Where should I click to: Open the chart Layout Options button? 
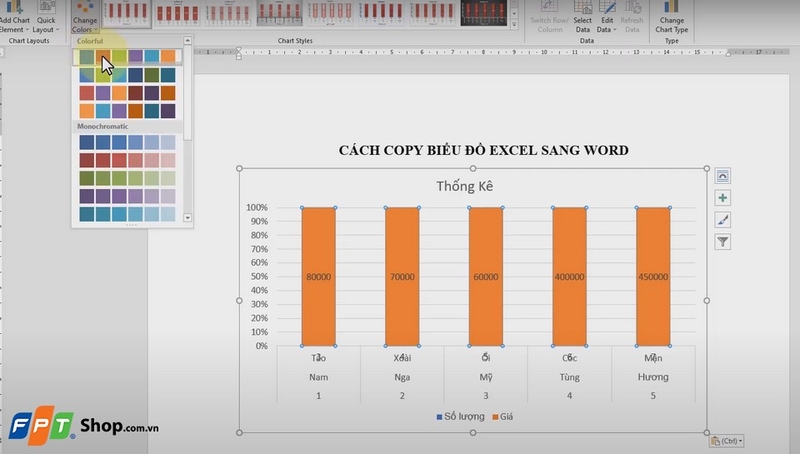tap(722, 176)
